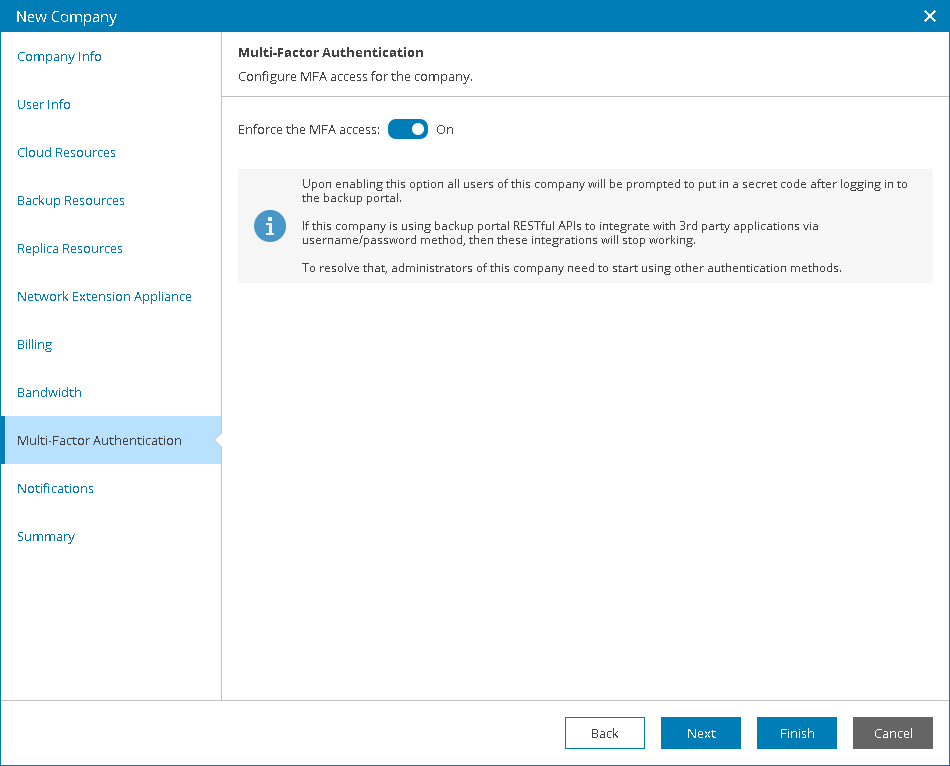The width and height of the screenshot is (950, 766).
Task: Turn off Enforce the MFA access switch
Action: 408,129
